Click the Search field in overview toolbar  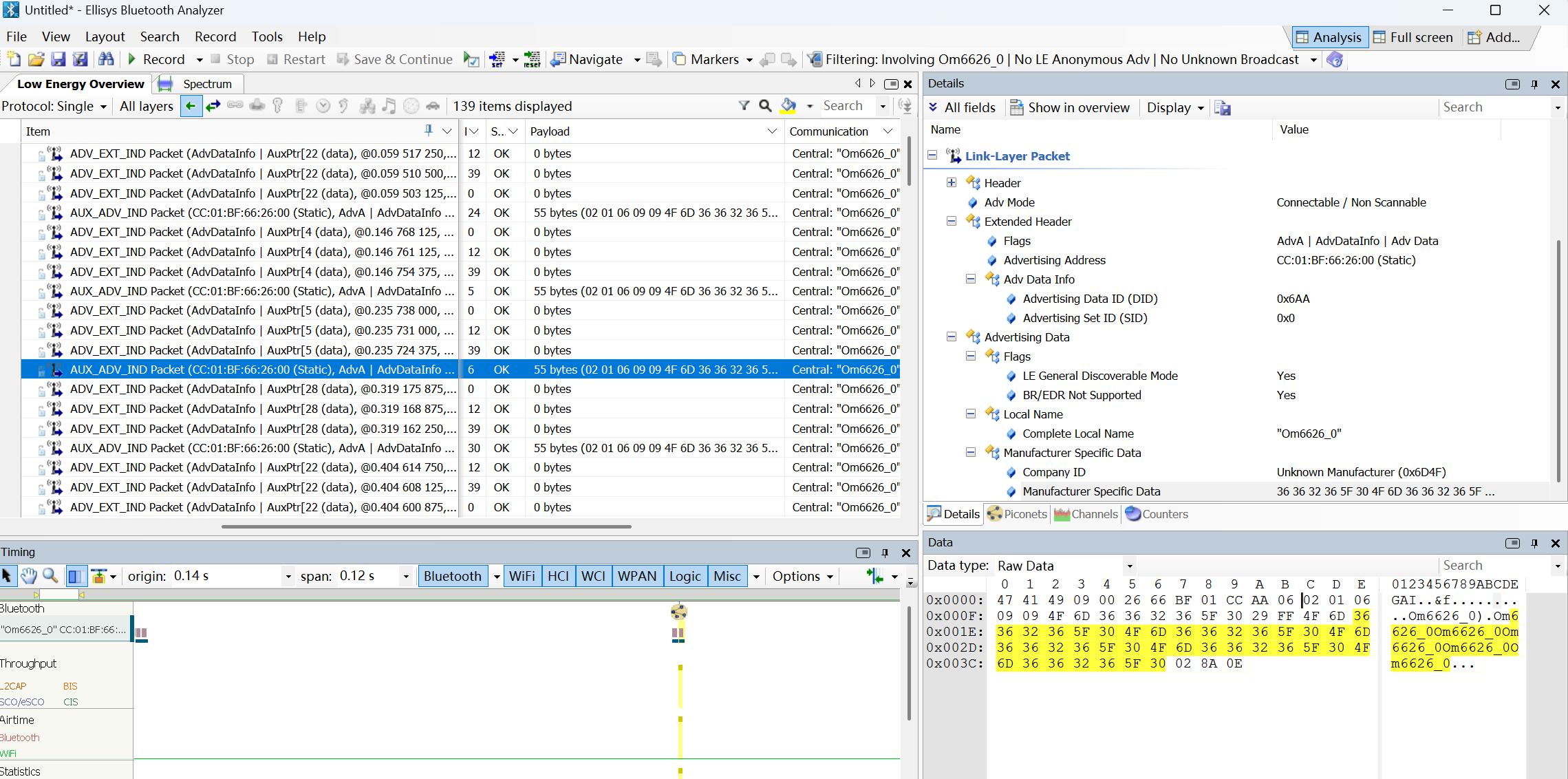pyautogui.click(x=848, y=106)
